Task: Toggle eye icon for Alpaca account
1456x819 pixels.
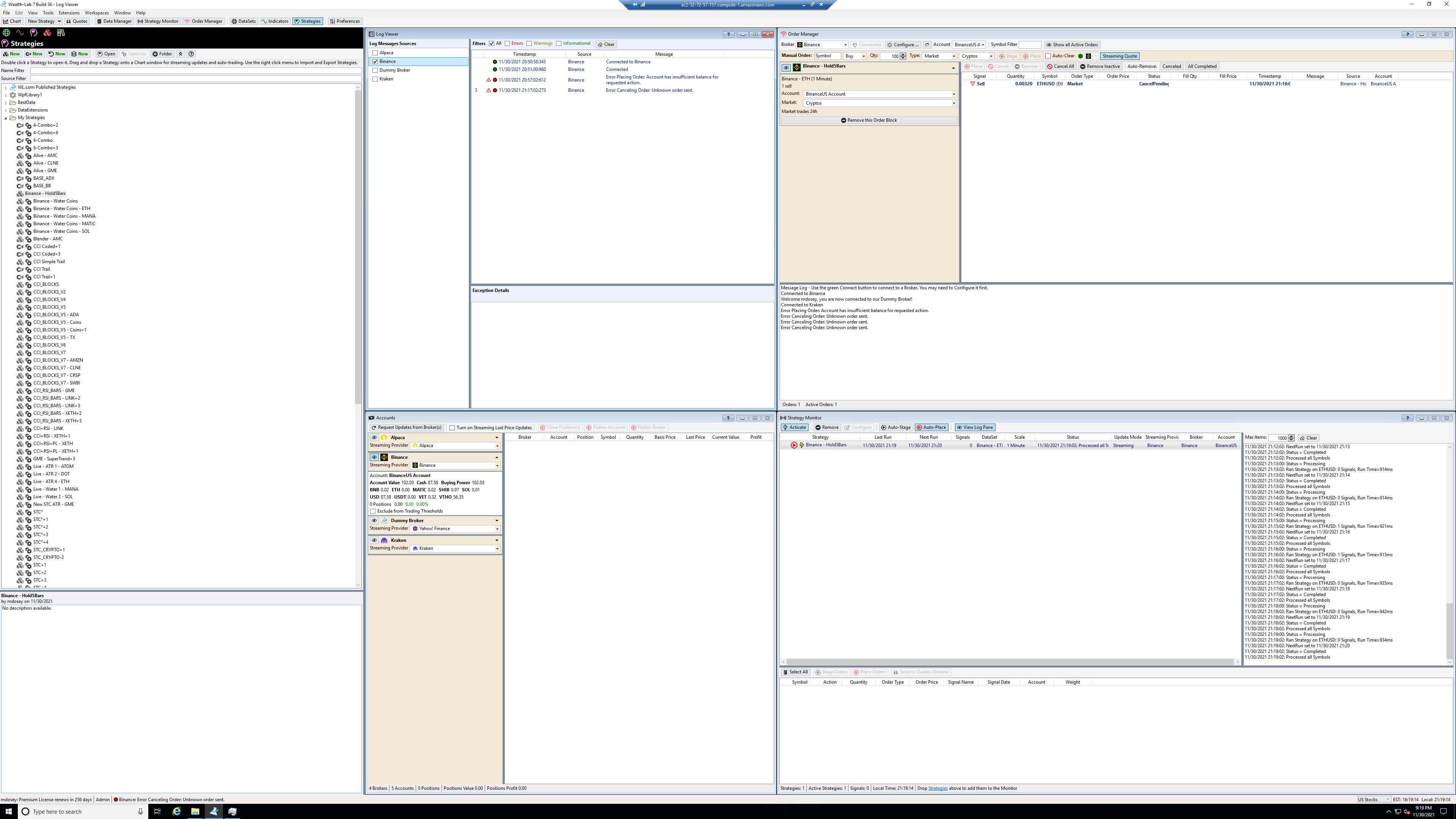Action: [374, 438]
